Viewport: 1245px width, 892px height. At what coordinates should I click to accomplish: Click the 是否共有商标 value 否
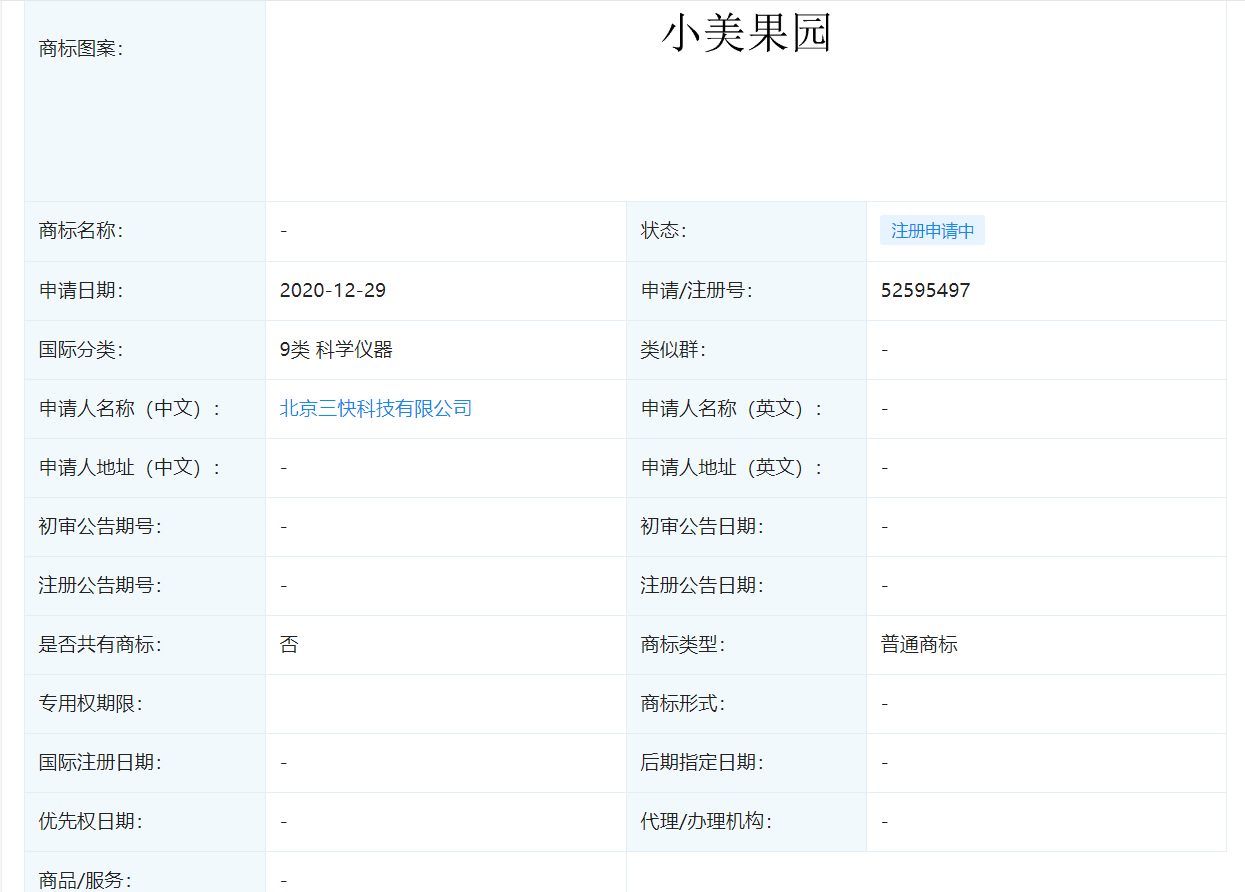[x=289, y=644]
